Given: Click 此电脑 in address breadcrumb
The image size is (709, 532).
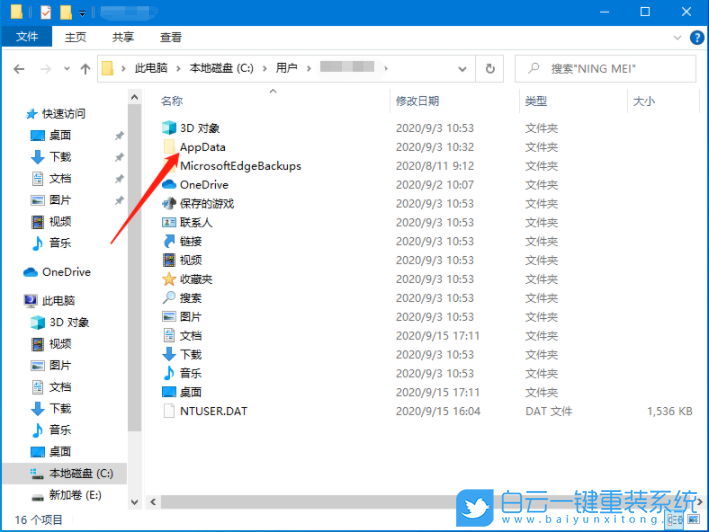Looking at the screenshot, I should (x=151, y=68).
